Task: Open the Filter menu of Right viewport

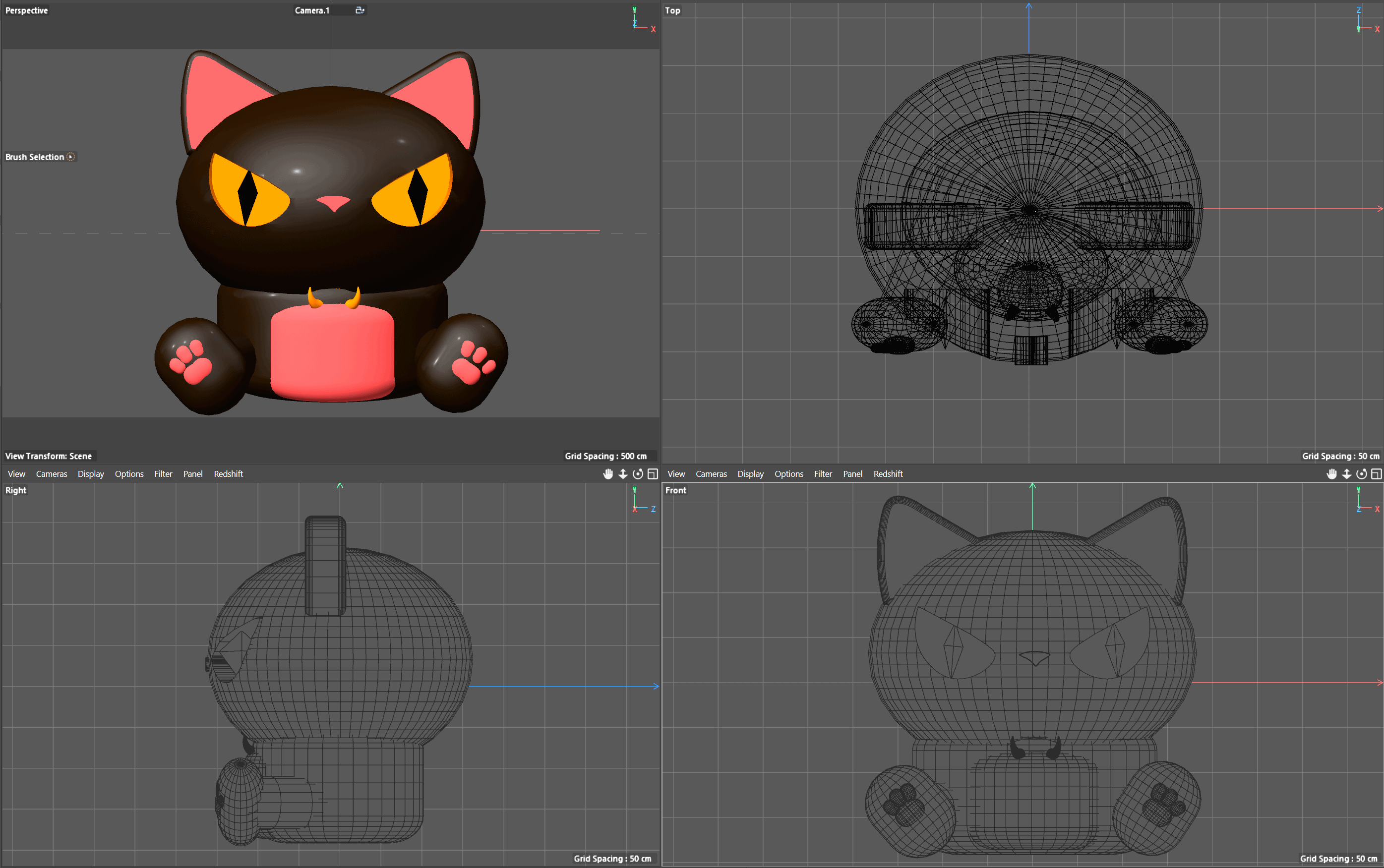Action: (163, 473)
